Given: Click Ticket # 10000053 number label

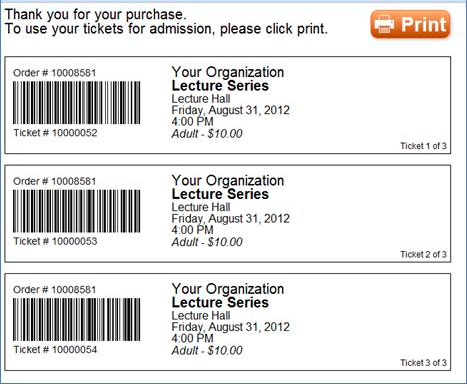Looking at the screenshot, I should pos(55,241).
